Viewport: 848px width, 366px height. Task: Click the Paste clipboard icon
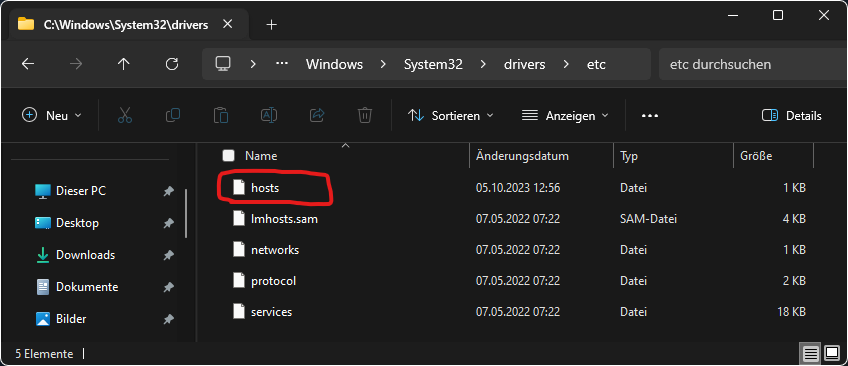click(x=221, y=115)
